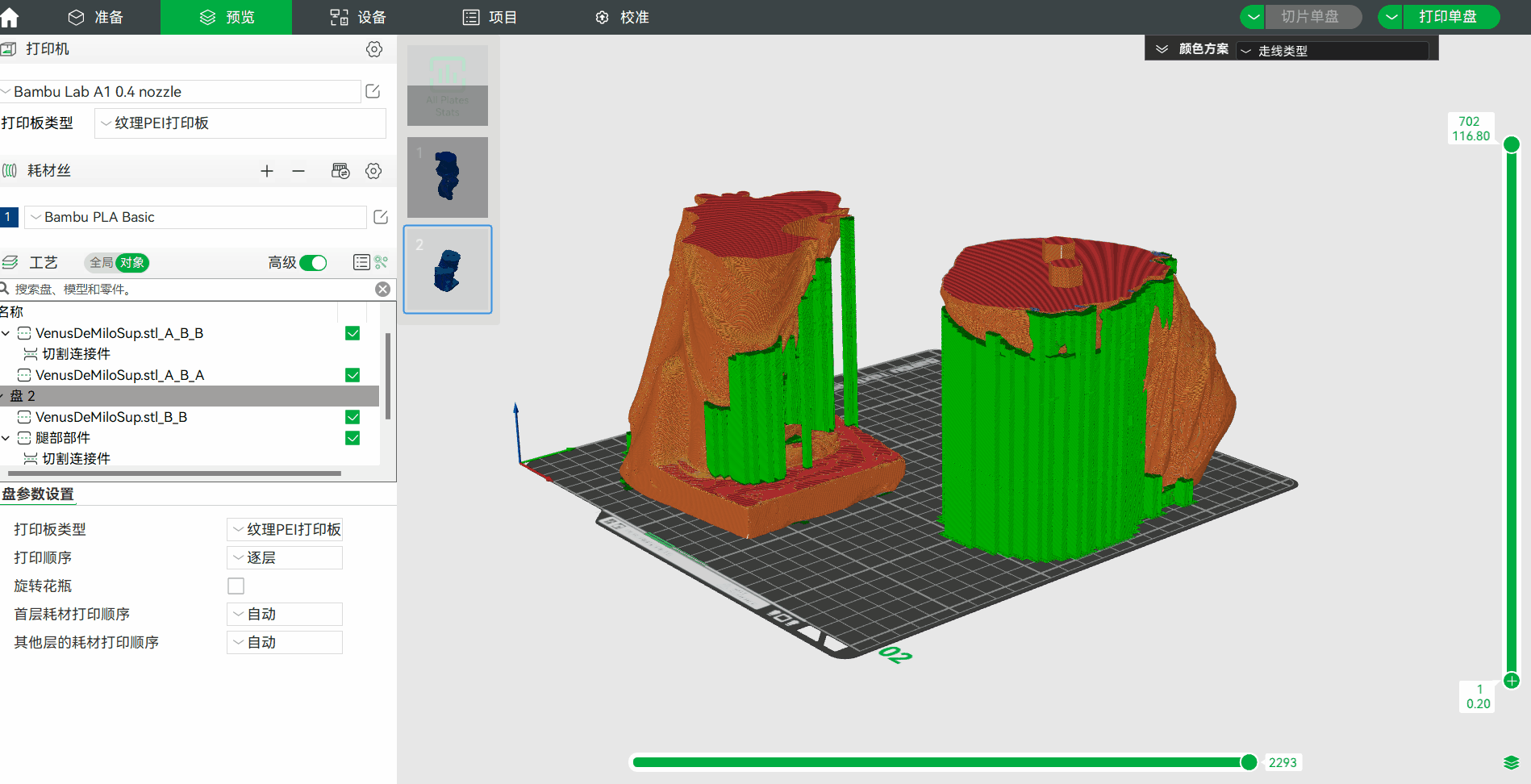
Task: Click the filament spool section icon
Action: click(x=10, y=171)
